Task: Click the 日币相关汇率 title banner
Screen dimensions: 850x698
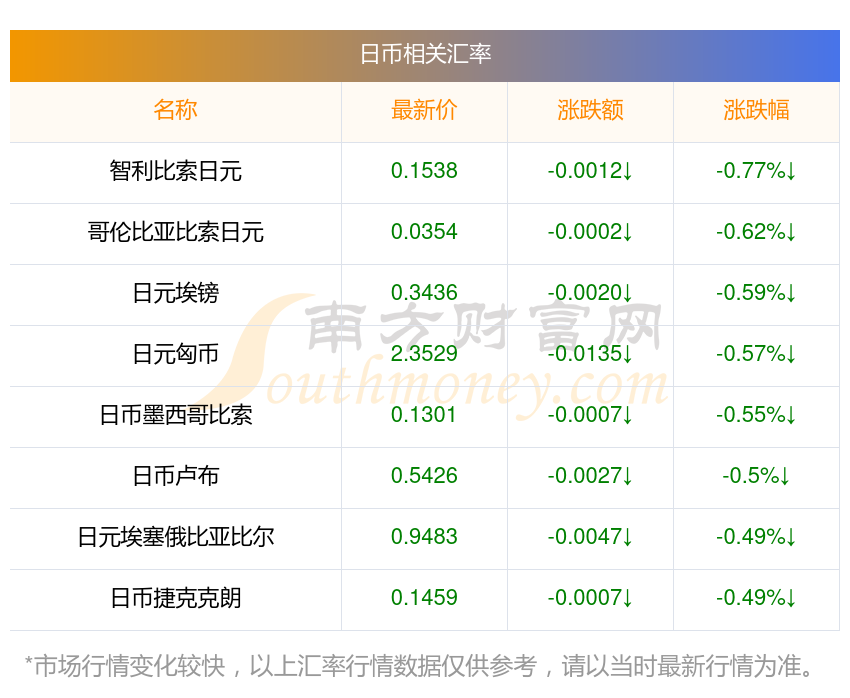Action: point(425,55)
